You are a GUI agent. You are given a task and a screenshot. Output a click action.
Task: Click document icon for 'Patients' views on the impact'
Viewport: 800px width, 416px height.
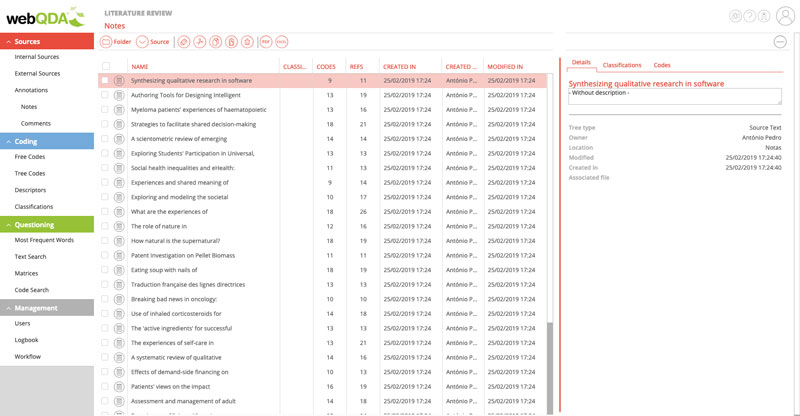point(119,387)
